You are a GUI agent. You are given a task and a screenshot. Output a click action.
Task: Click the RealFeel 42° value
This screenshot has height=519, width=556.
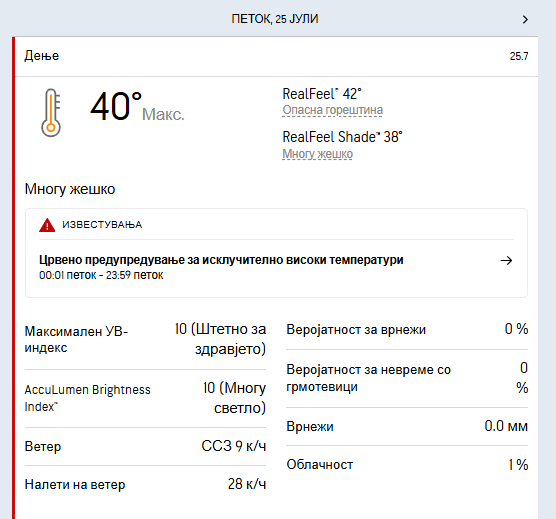pyautogui.click(x=322, y=94)
